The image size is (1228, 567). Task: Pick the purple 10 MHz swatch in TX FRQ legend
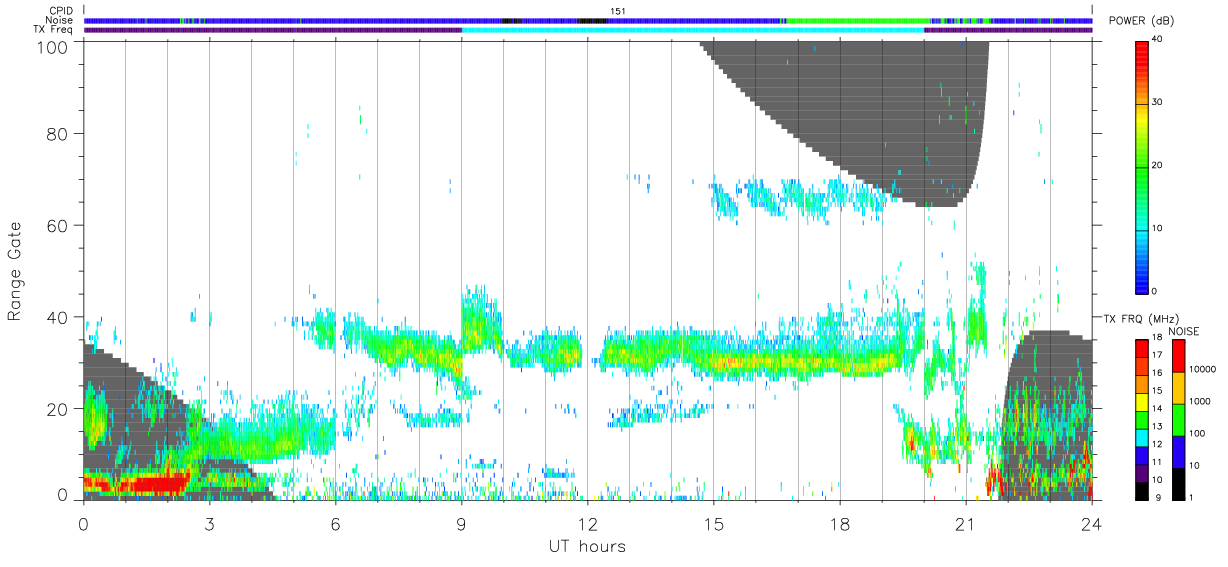point(1143,473)
